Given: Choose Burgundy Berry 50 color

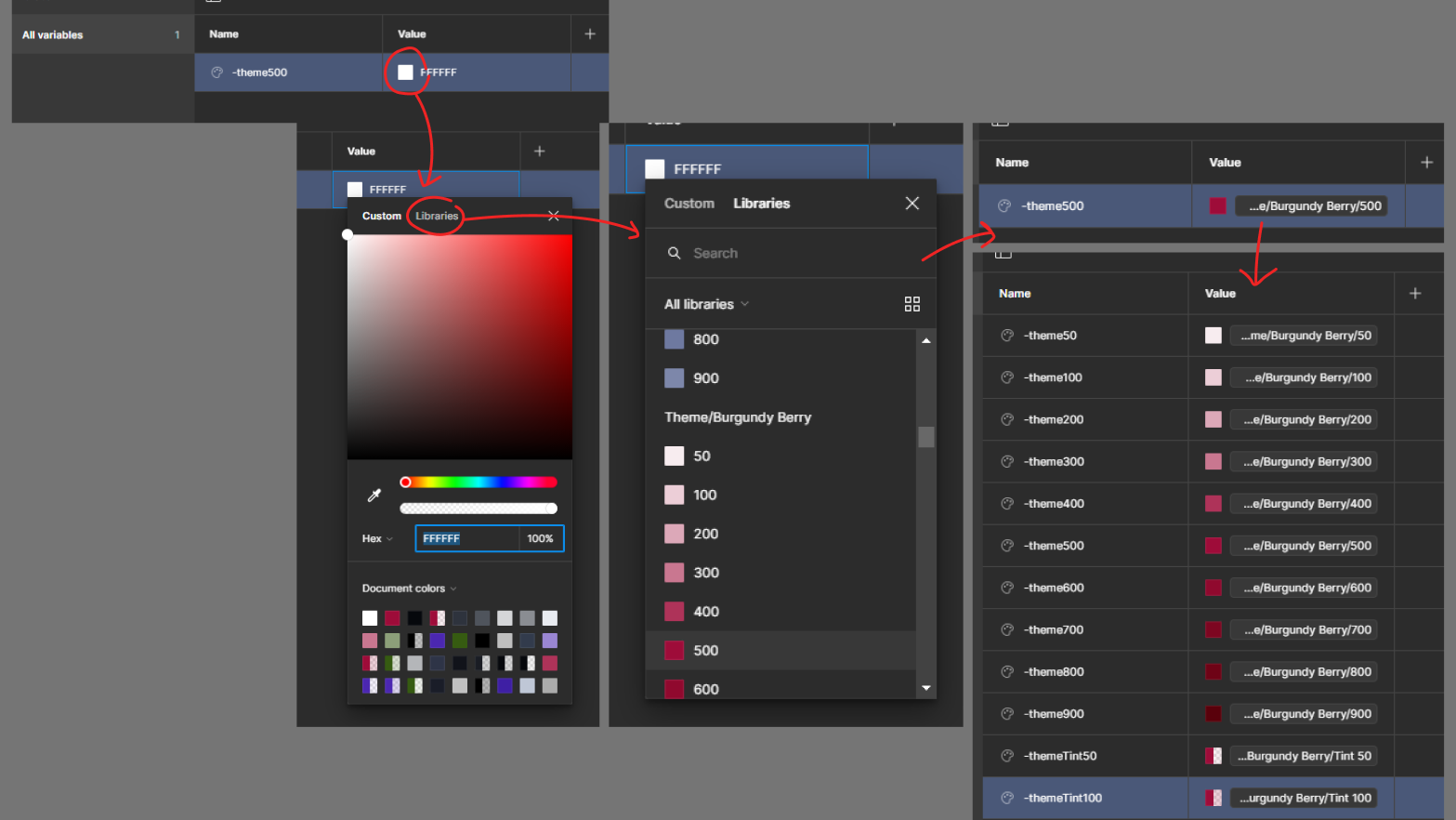Looking at the screenshot, I should point(780,456).
